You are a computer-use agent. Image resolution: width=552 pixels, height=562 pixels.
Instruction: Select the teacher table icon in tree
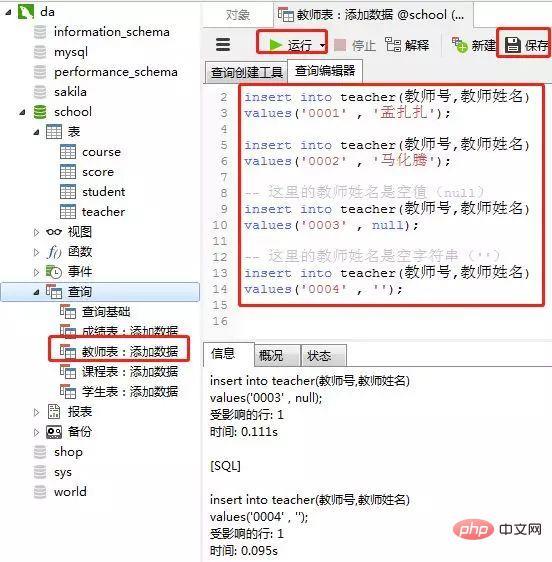(68, 211)
